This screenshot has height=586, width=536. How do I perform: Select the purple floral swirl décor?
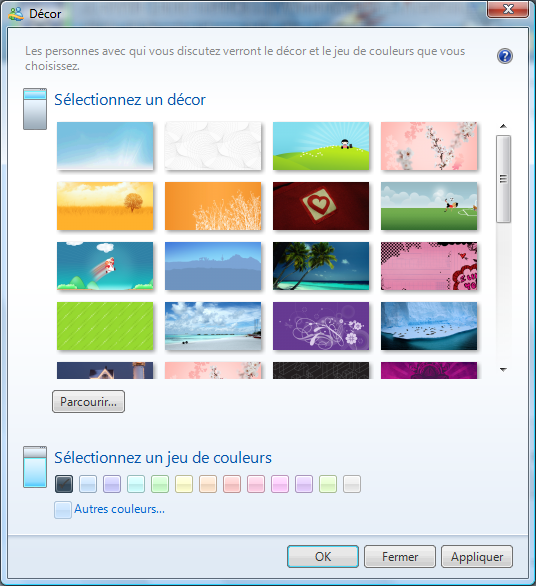pos(321,326)
